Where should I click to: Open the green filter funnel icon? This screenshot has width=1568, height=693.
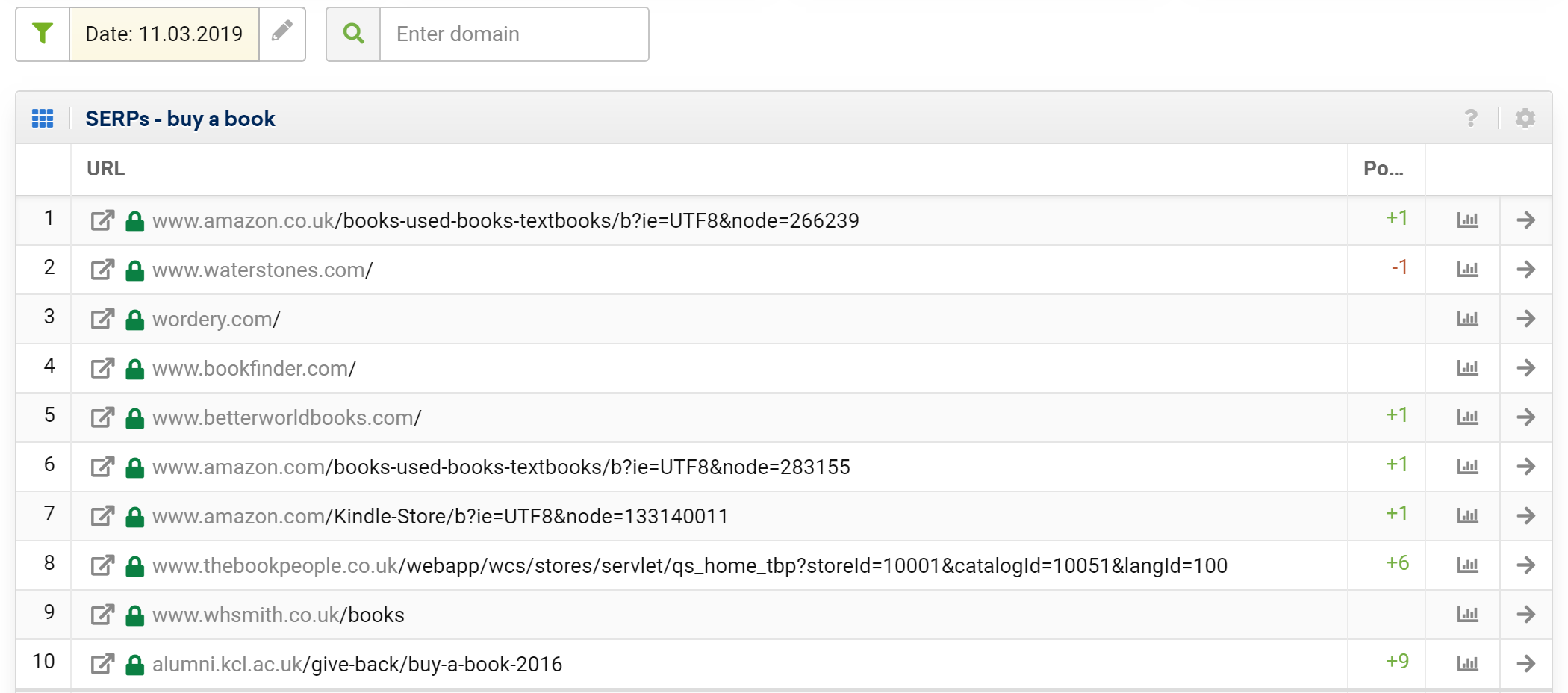click(43, 34)
